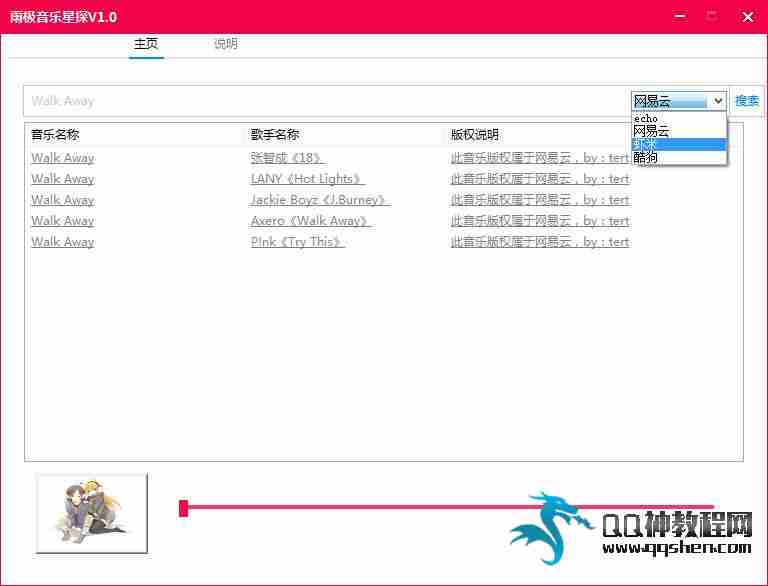Viewport: 768px width, 586px height.
Task: Click copyright note in the LANY row
Action: 540,179
